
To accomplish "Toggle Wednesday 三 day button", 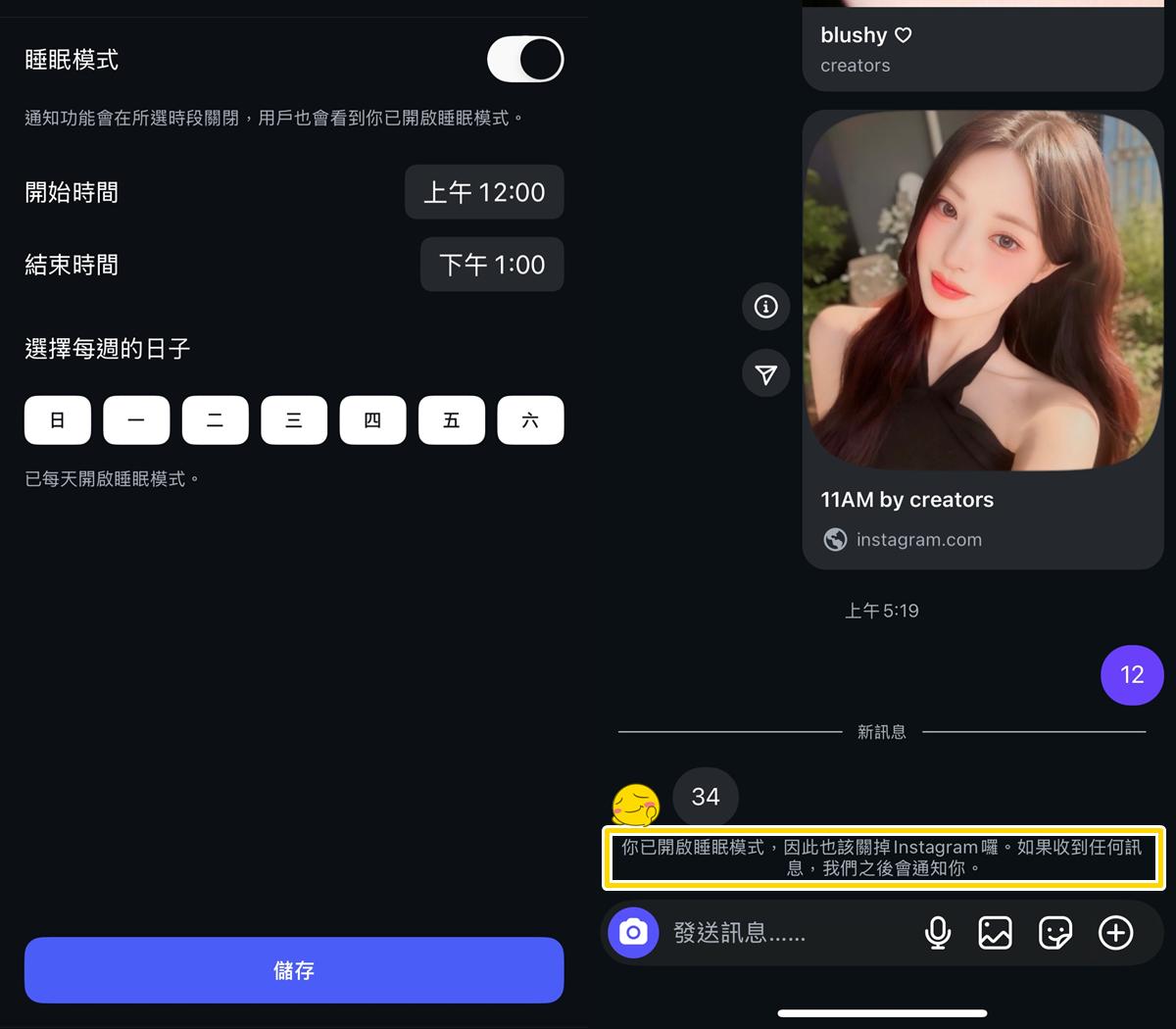I will tap(294, 420).
